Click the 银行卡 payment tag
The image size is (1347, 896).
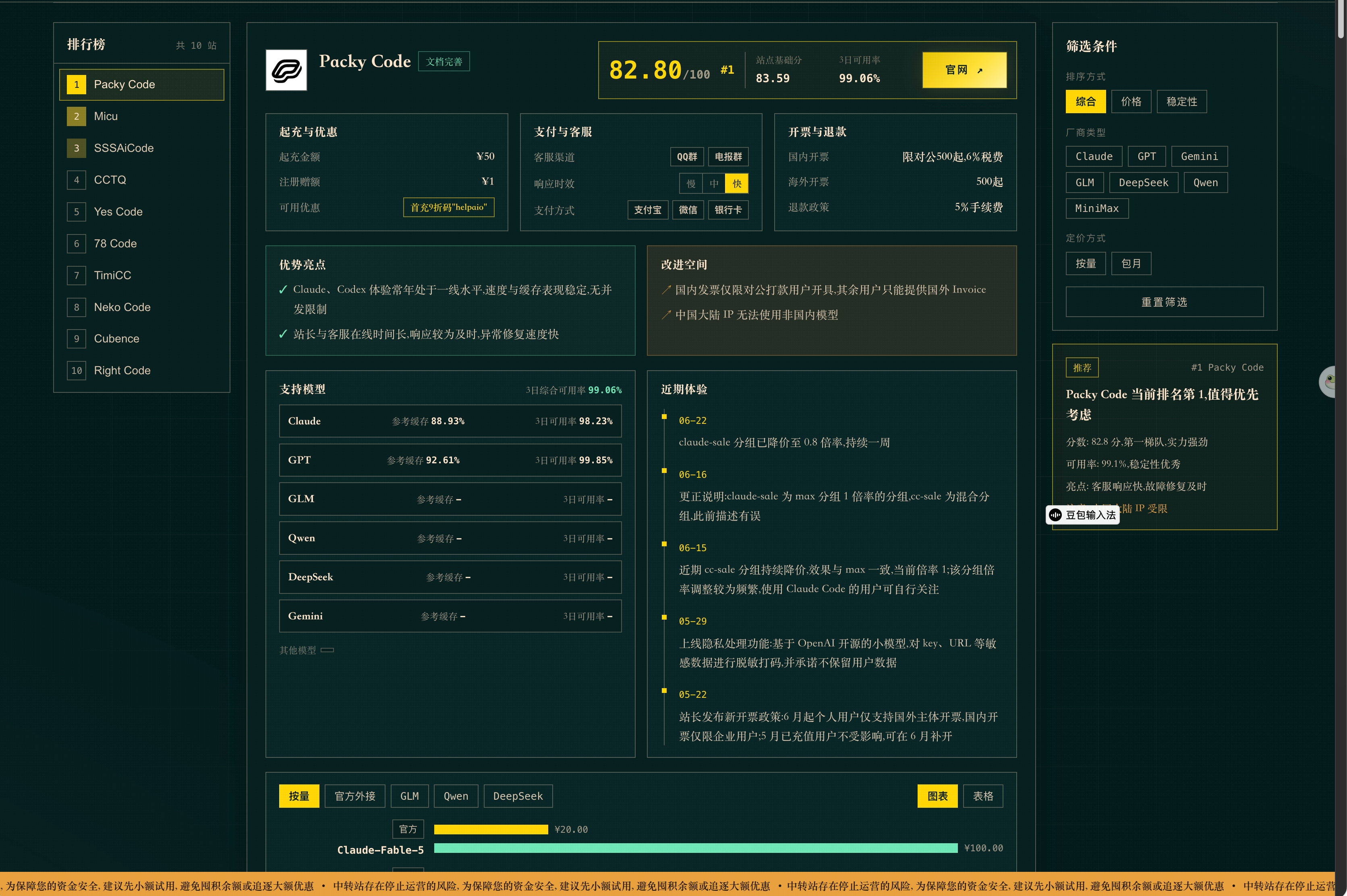click(x=728, y=210)
